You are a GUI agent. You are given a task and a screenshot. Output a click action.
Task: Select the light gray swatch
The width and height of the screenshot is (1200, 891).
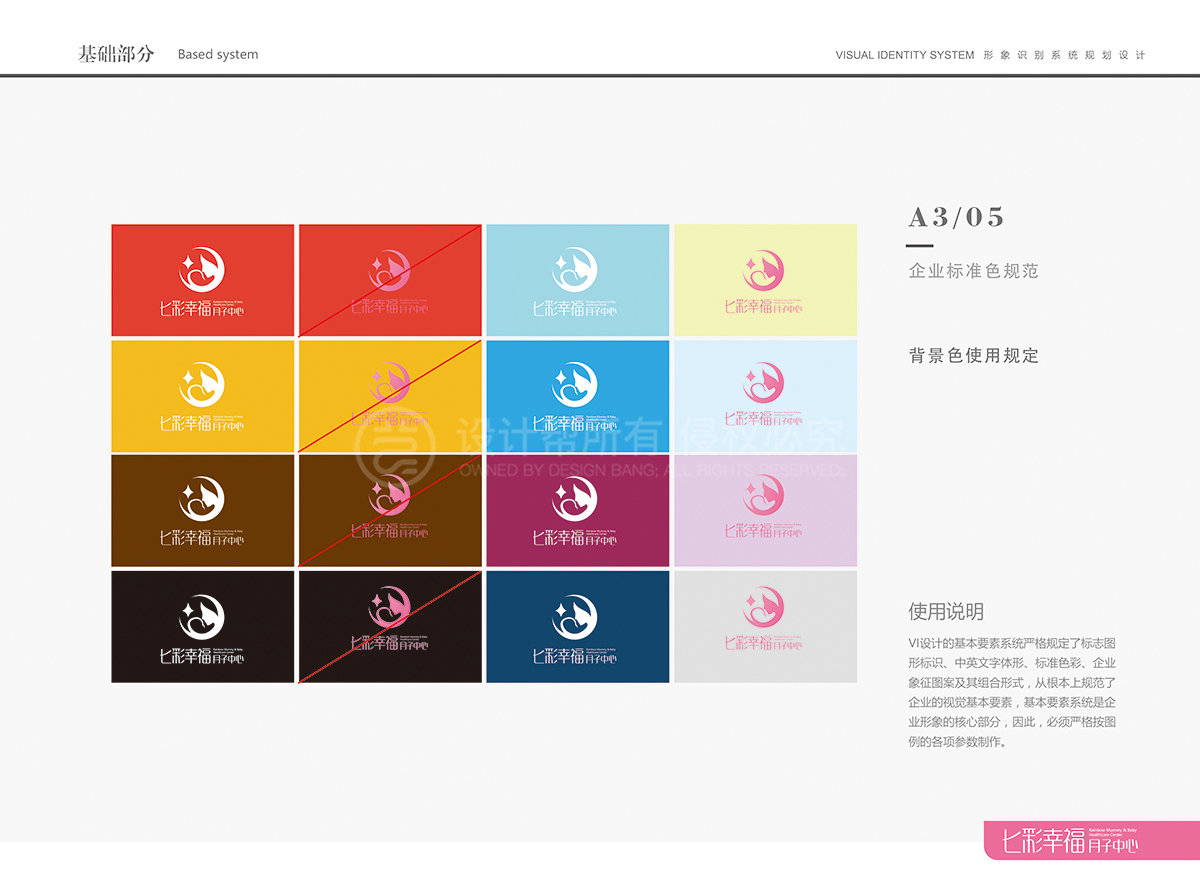[x=766, y=627]
